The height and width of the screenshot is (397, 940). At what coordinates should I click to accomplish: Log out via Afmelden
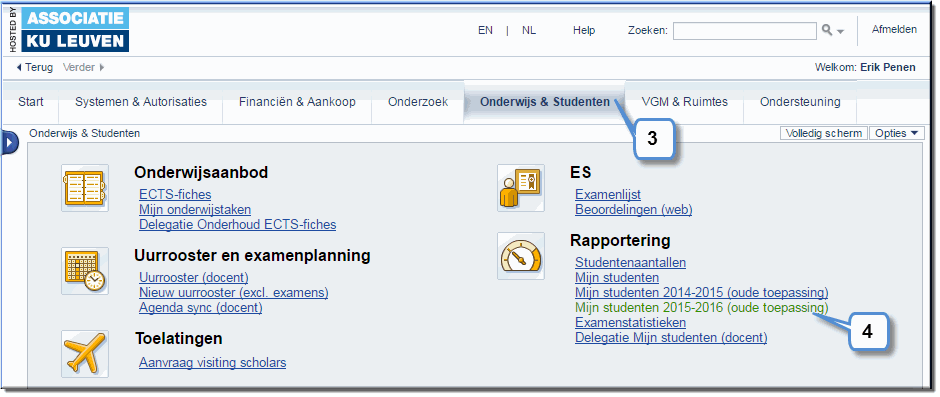[x=894, y=29]
